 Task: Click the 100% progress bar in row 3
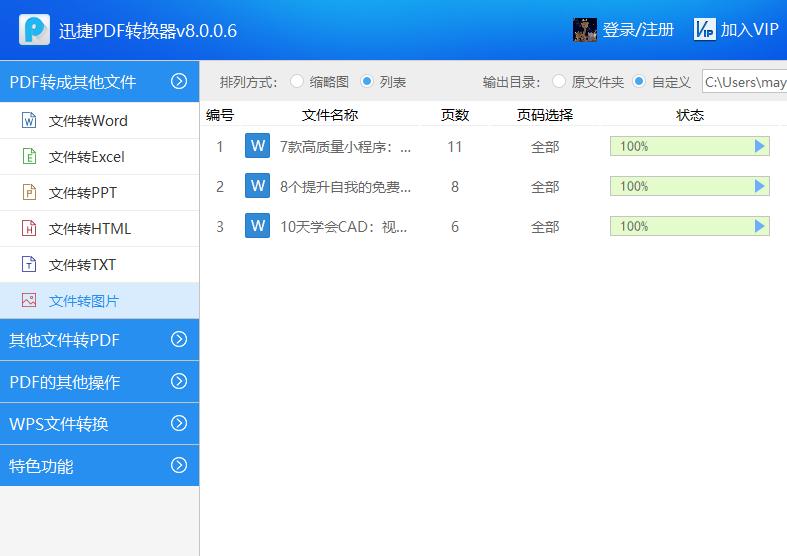point(690,226)
